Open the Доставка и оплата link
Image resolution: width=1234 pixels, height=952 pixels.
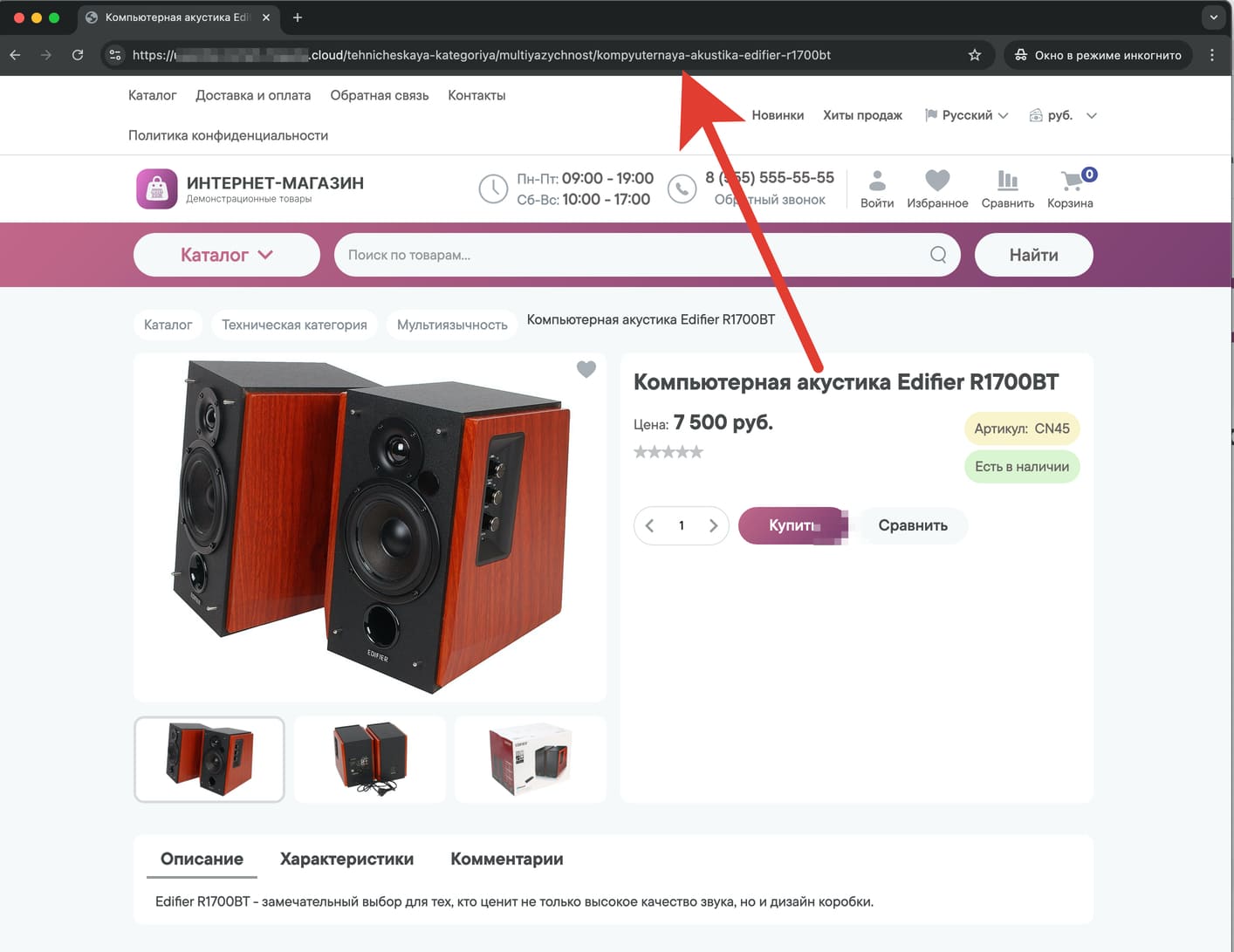click(253, 95)
